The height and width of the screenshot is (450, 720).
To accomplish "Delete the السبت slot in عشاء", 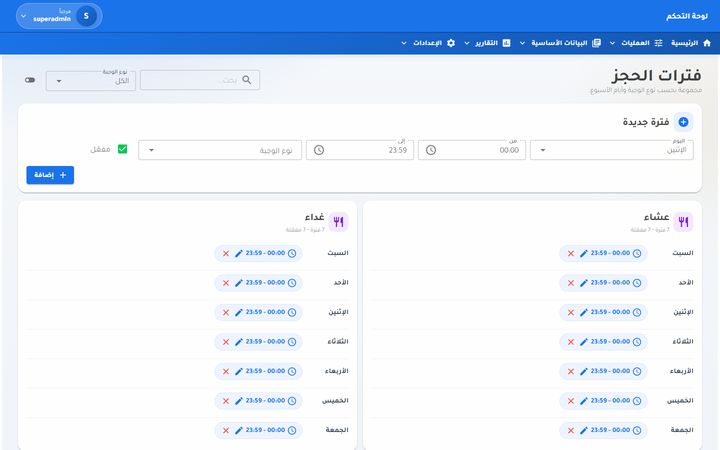I will [571, 253].
